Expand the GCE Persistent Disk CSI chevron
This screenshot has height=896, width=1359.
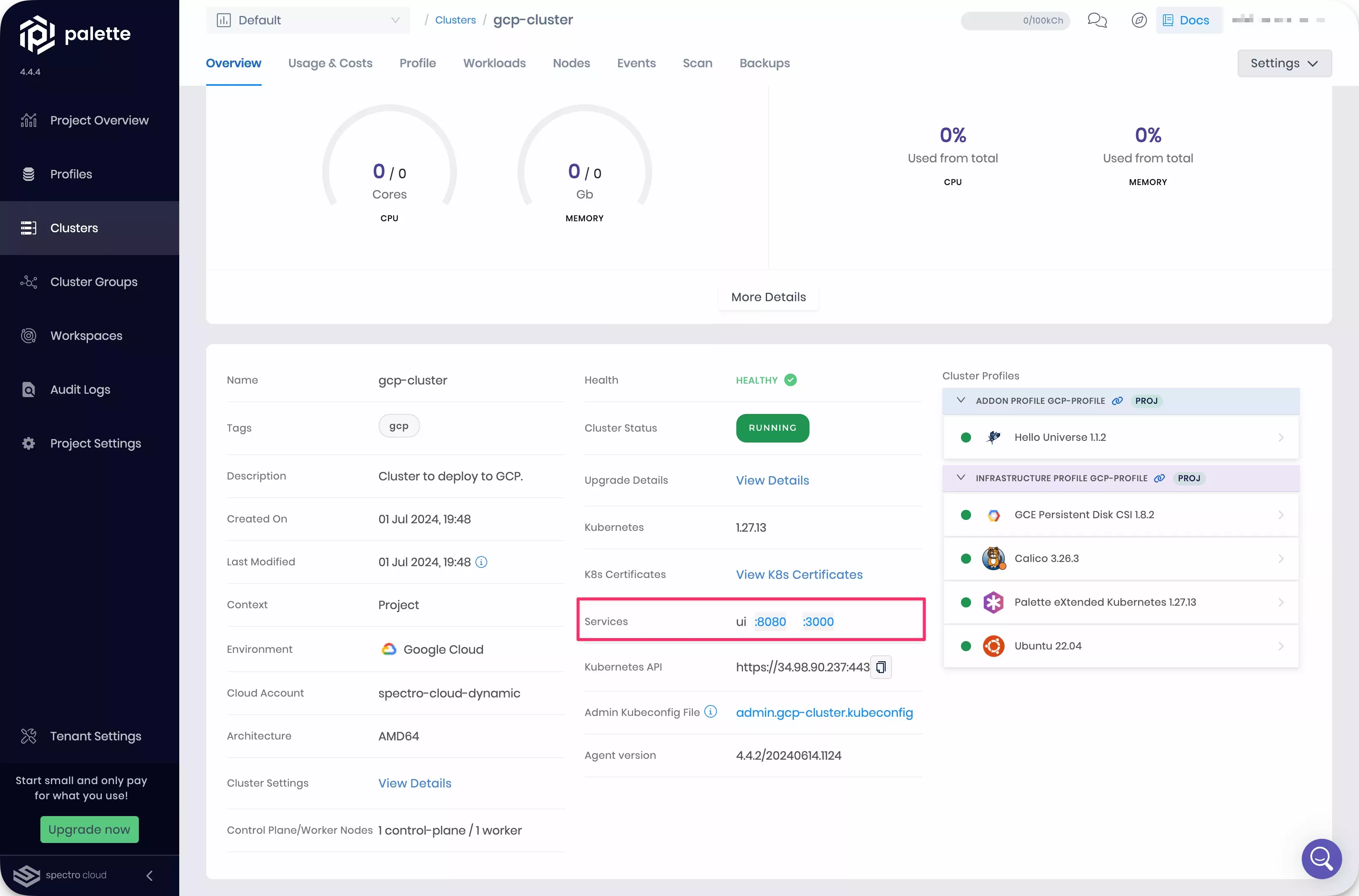click(x=1281, y=515)
